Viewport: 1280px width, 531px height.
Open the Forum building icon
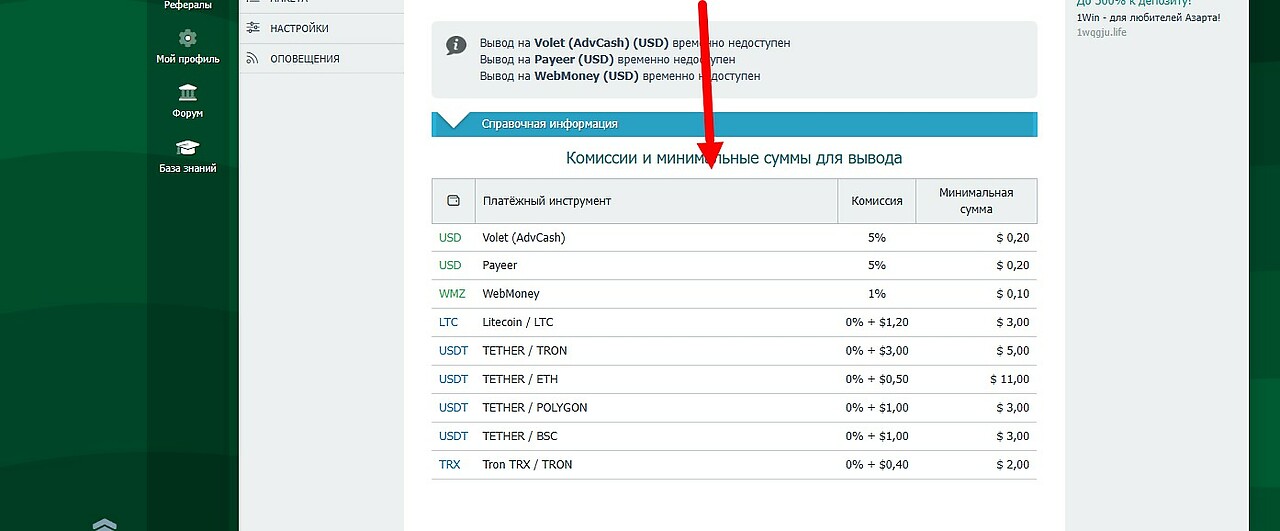[x=187, y=93]
